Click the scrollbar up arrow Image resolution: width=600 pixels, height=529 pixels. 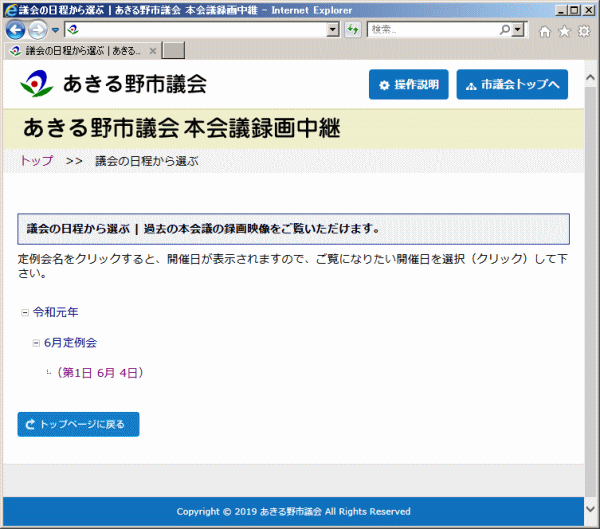coord(590,78)
